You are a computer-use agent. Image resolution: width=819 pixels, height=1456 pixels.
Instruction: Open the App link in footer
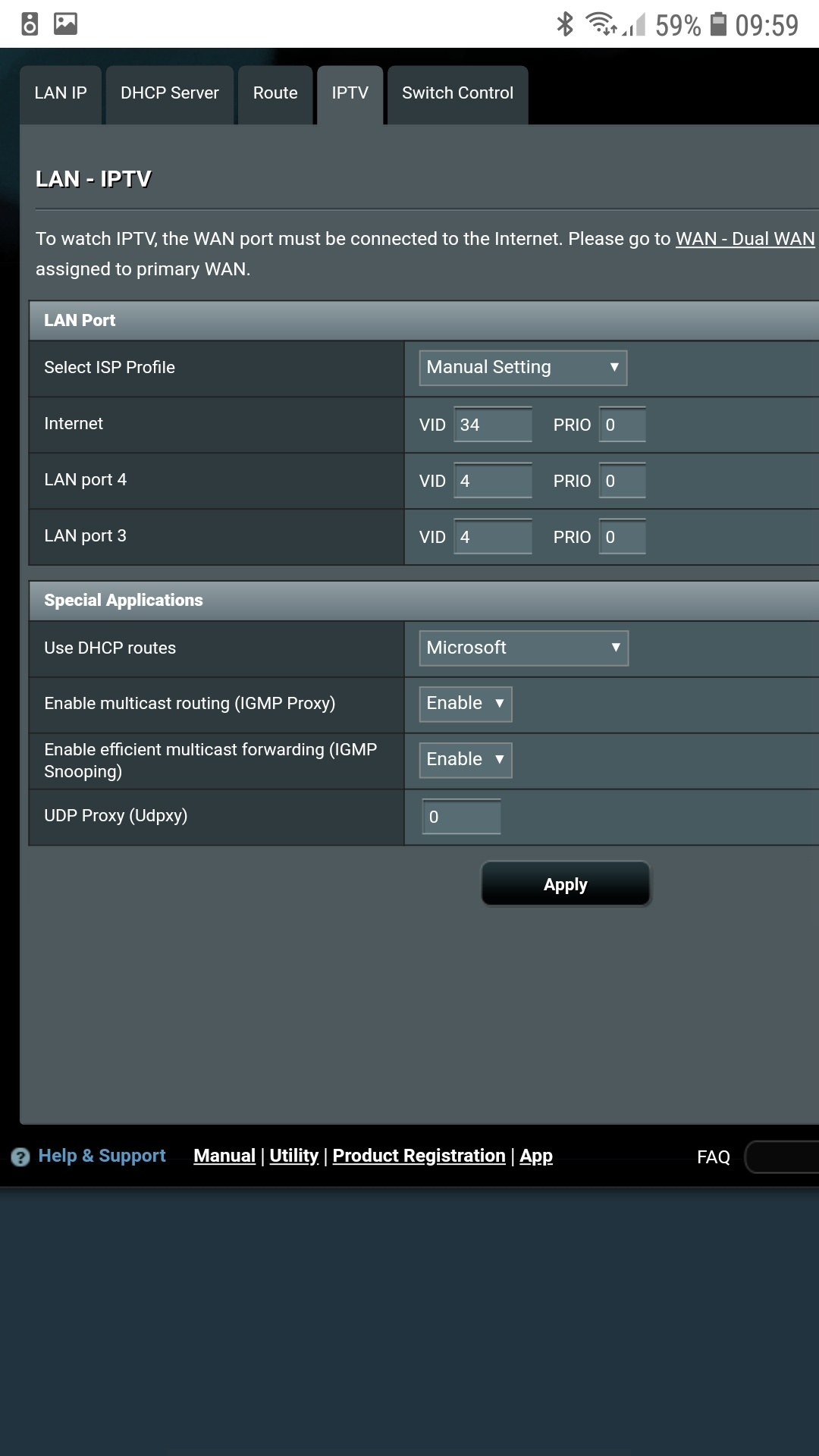536,1156
